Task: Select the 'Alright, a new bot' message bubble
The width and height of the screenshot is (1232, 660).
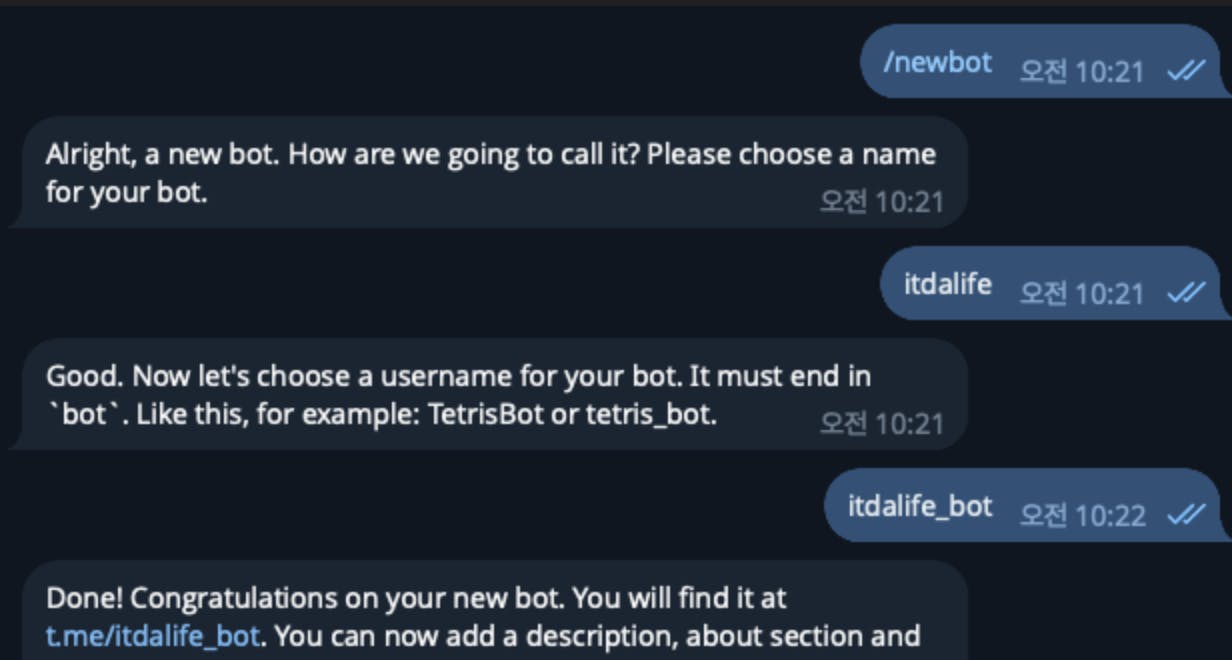Action: coord(490,173)
